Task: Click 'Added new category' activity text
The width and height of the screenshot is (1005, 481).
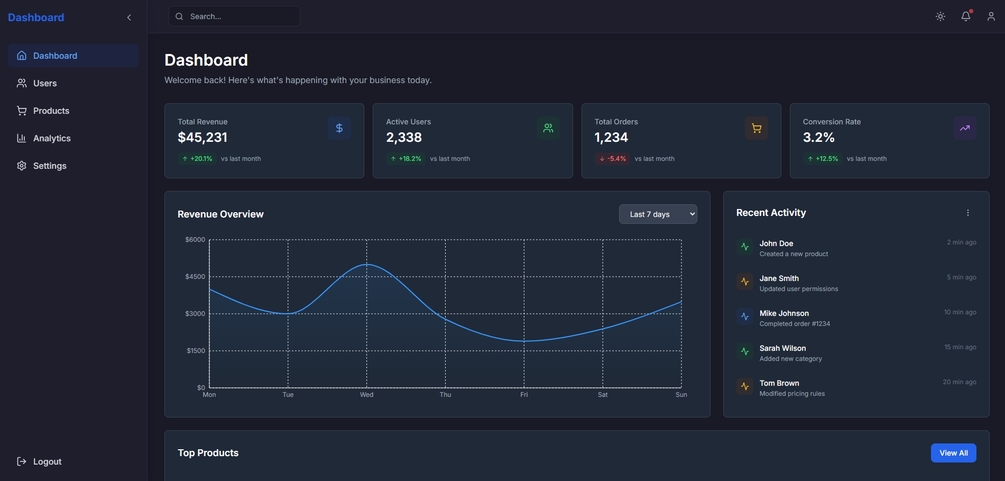Action: point(790,359)
